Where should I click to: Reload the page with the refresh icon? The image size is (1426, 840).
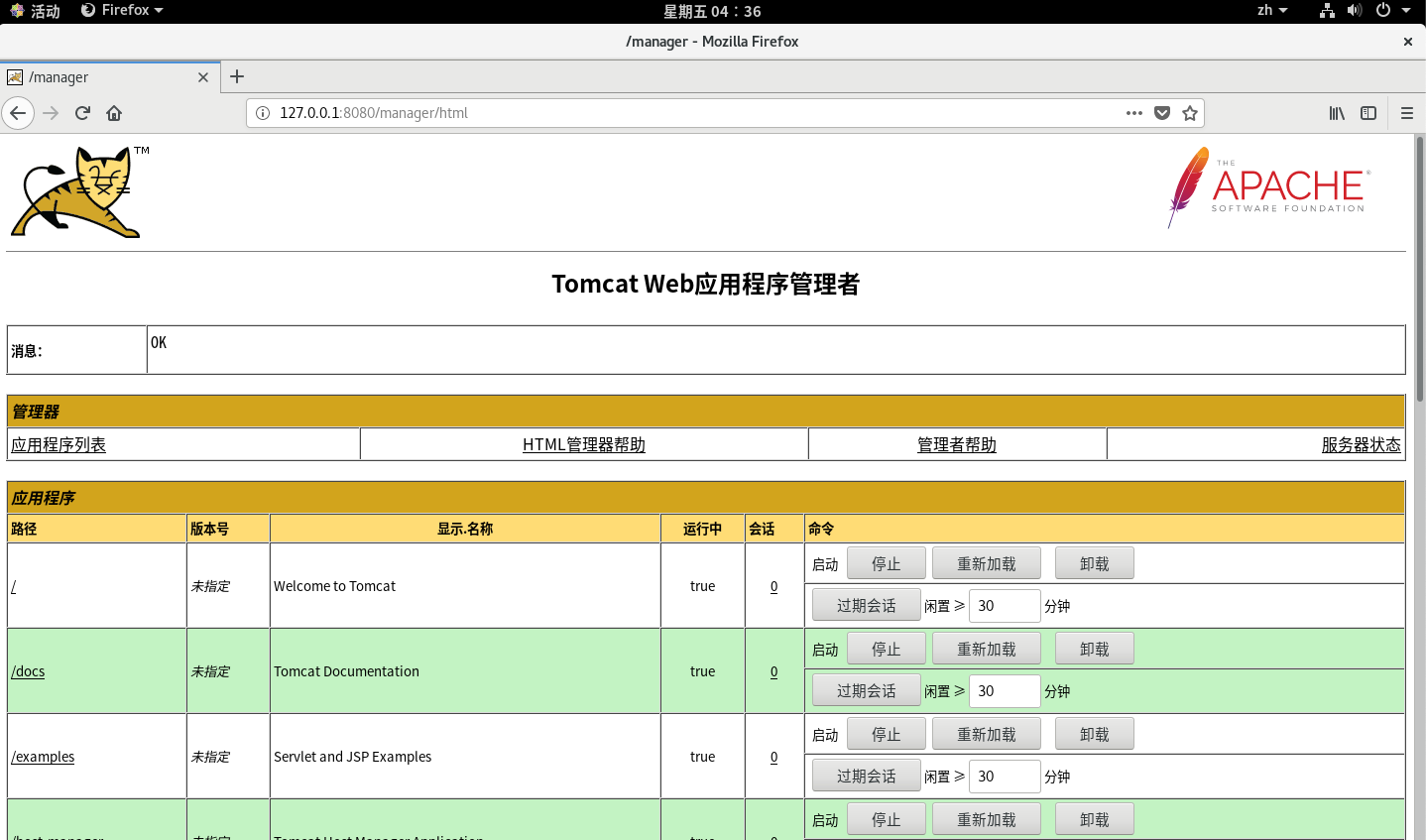tap(82, 112)
